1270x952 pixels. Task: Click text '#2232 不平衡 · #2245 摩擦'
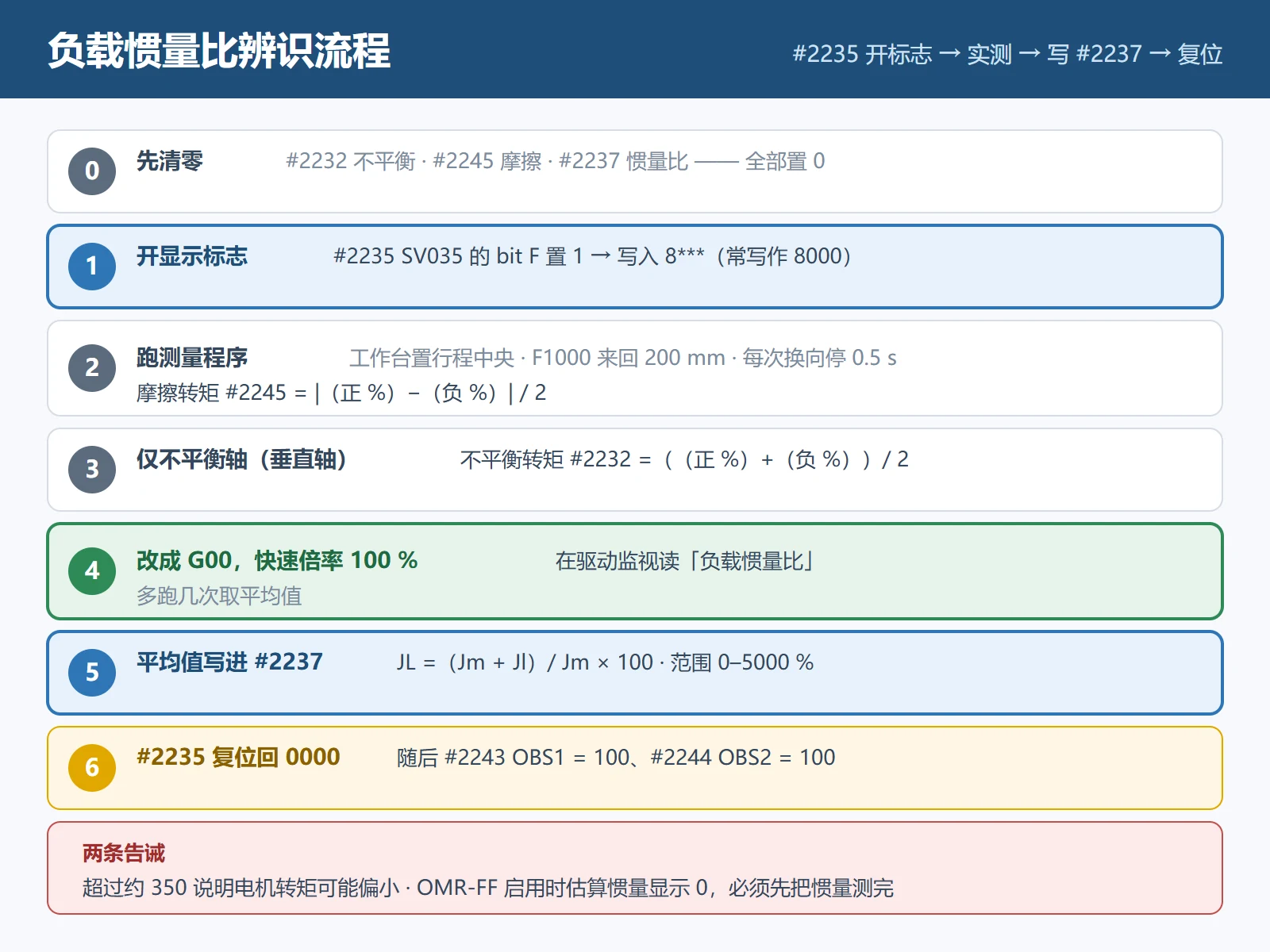(x=414, y=161)
